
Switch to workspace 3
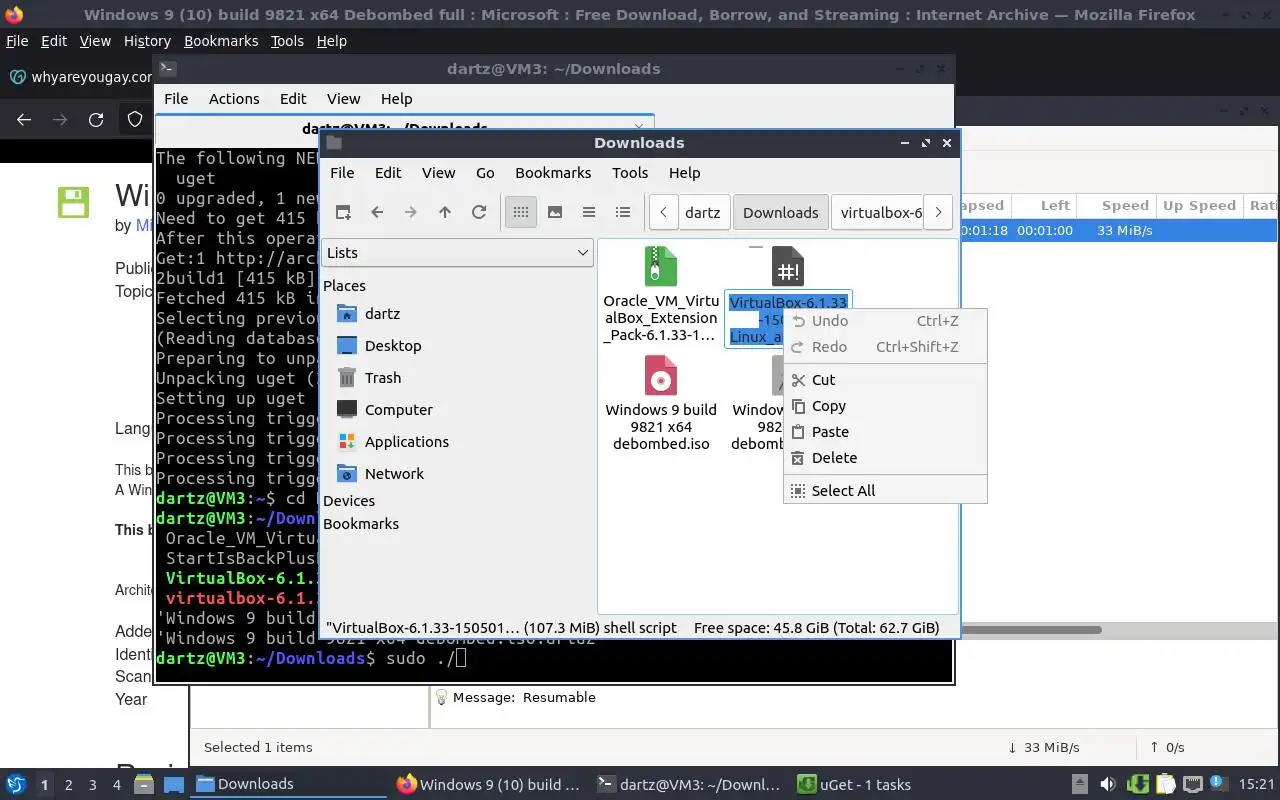tap(92, 785)
